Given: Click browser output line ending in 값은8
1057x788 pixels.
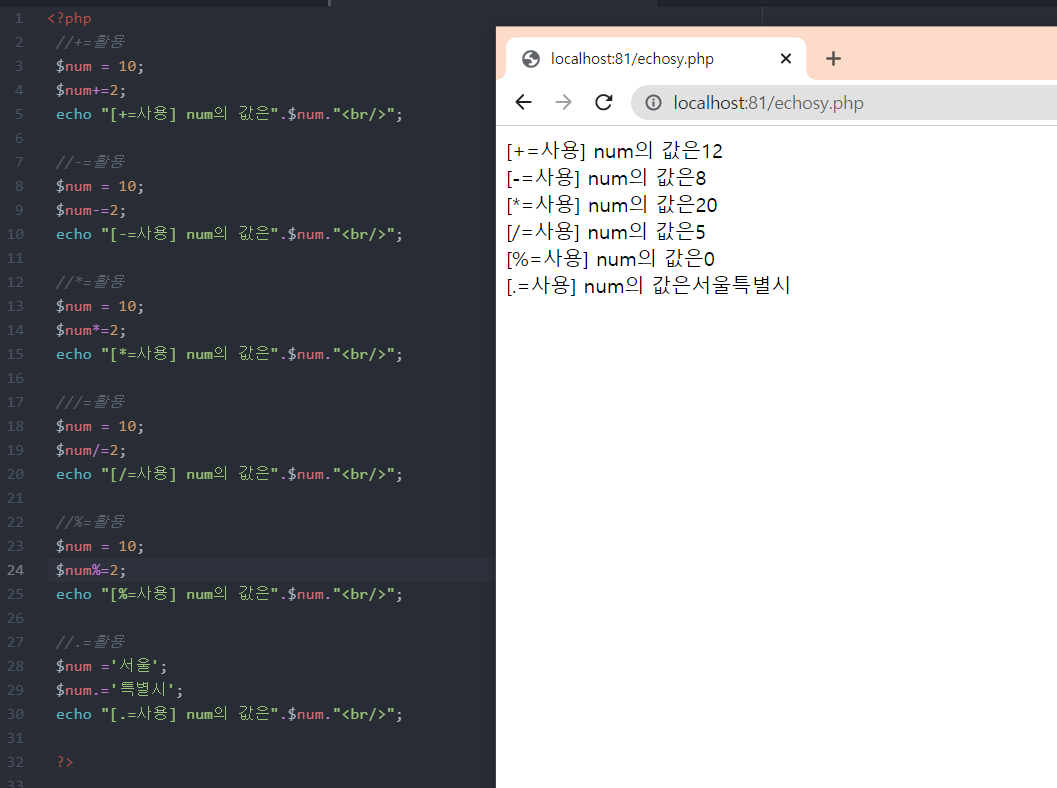Looking at the screenshot, I should click(606, 178).
